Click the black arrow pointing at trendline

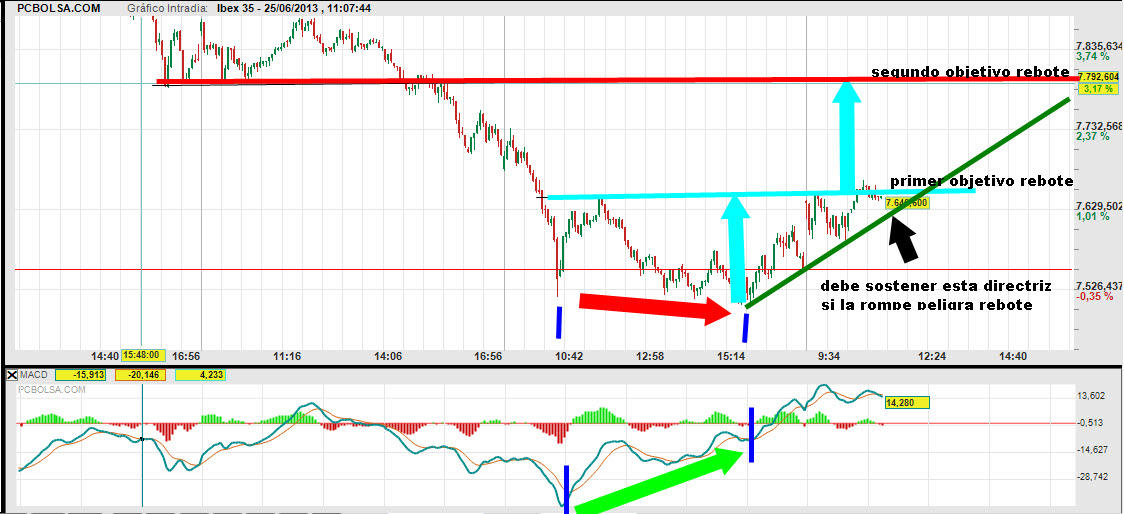click(x=903, y=238)
